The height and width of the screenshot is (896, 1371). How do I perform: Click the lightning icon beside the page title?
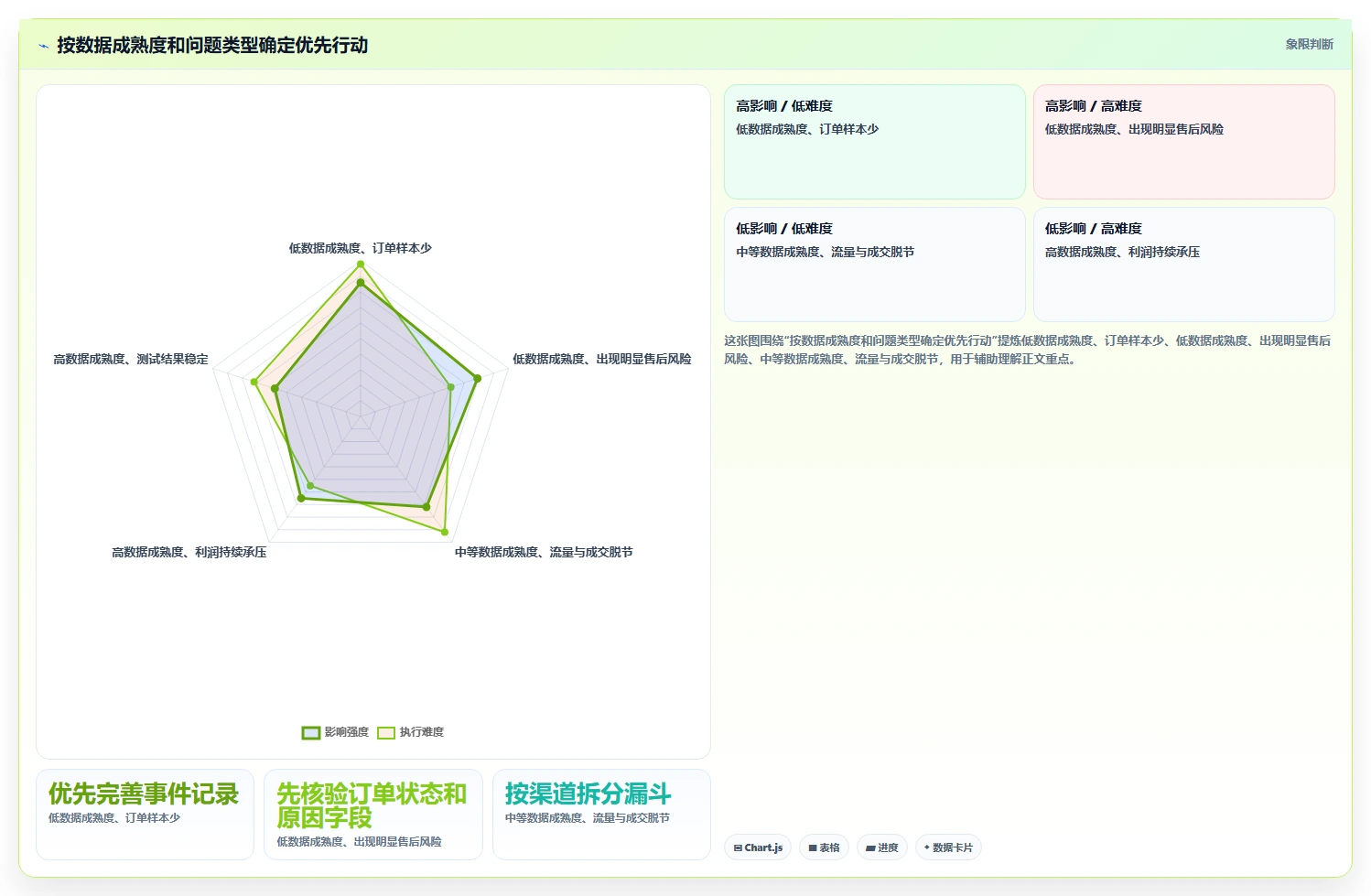[x=43, y=46]
